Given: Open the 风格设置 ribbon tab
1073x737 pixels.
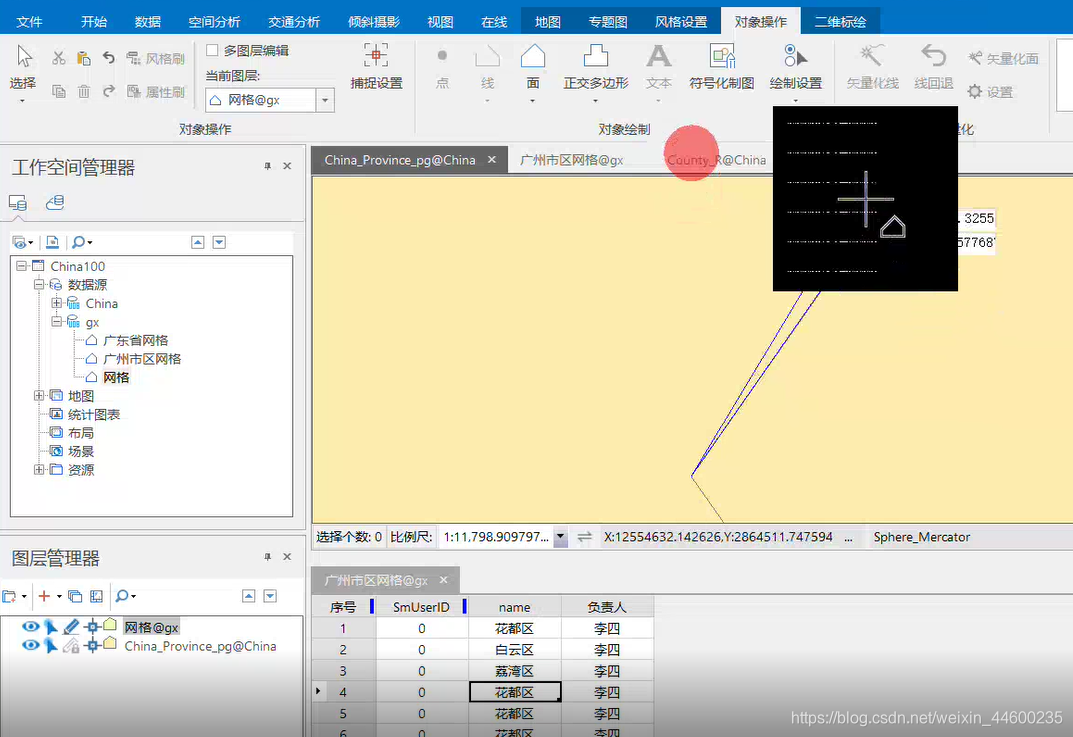Looking at the screenshot, I should pyautogui.click(x=681, y=22).
